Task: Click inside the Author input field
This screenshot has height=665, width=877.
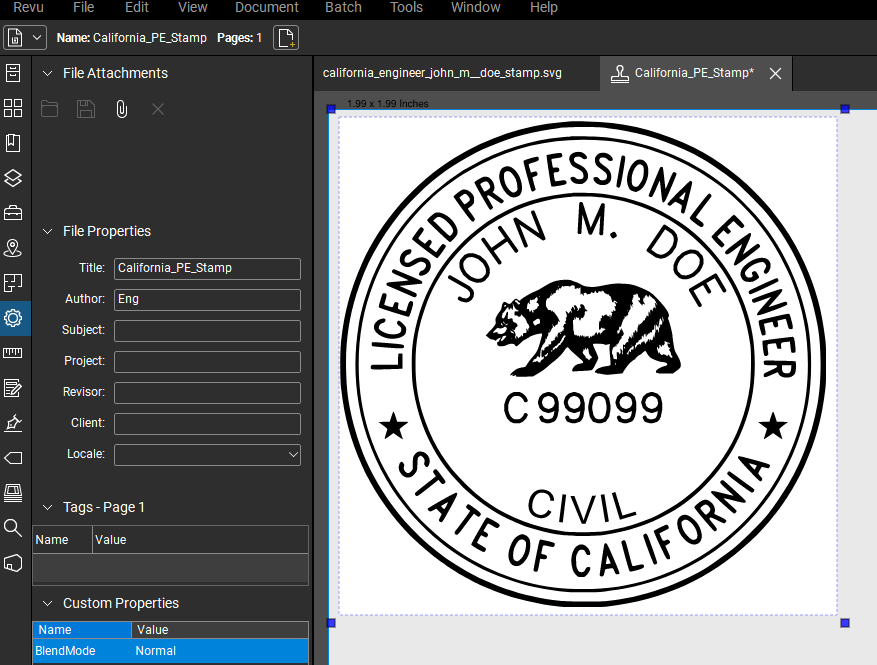Action: [x=207, y=299]
